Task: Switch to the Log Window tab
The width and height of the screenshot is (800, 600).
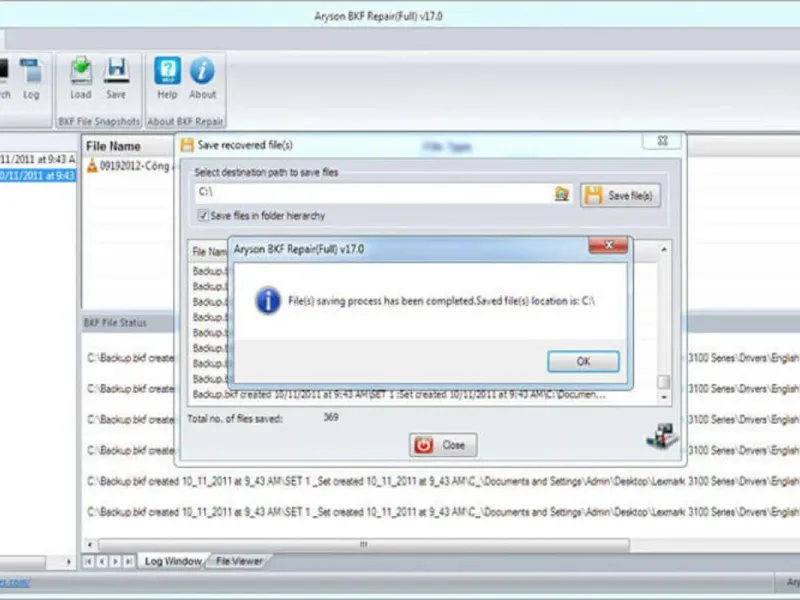Action: (x=173, y=561)
